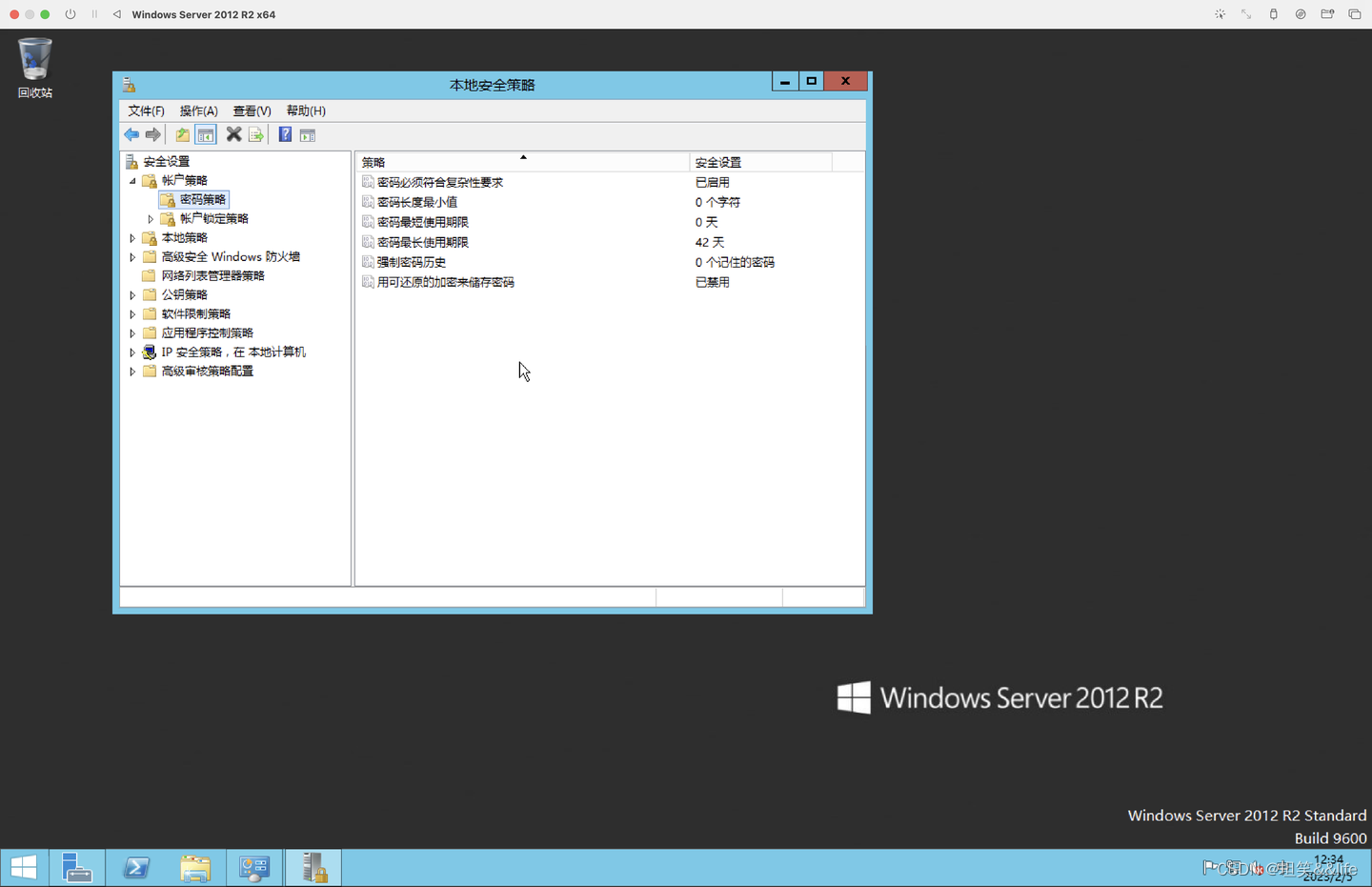Viewport: 1372px width, 887px height.
Task: Click the Local Security Policy title bar icon
Action: click(x=130, y=85)
